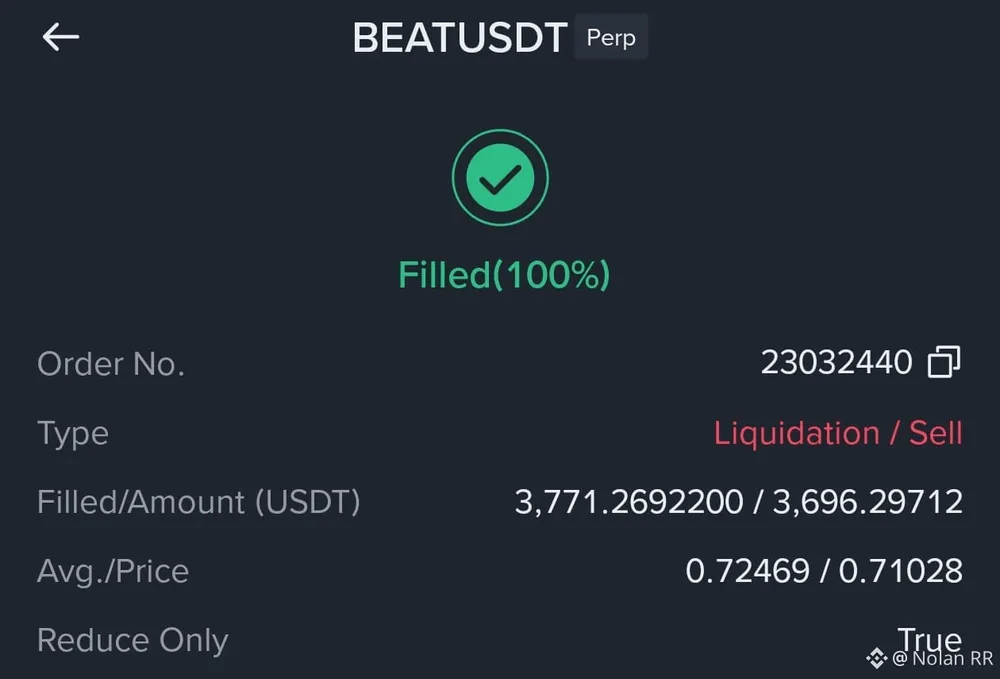The image size is (1000, 679).
Task: Tap the Filled(100%) status text
Action: 504,275
